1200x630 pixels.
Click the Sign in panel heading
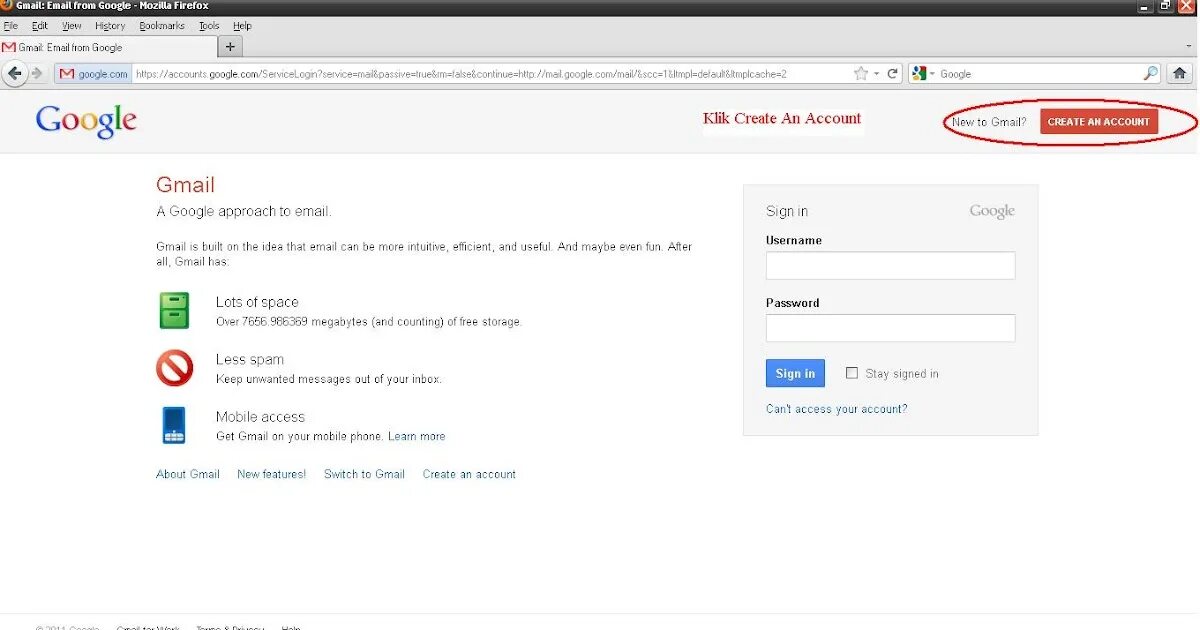pyautogui.click(x=787, y=211)
